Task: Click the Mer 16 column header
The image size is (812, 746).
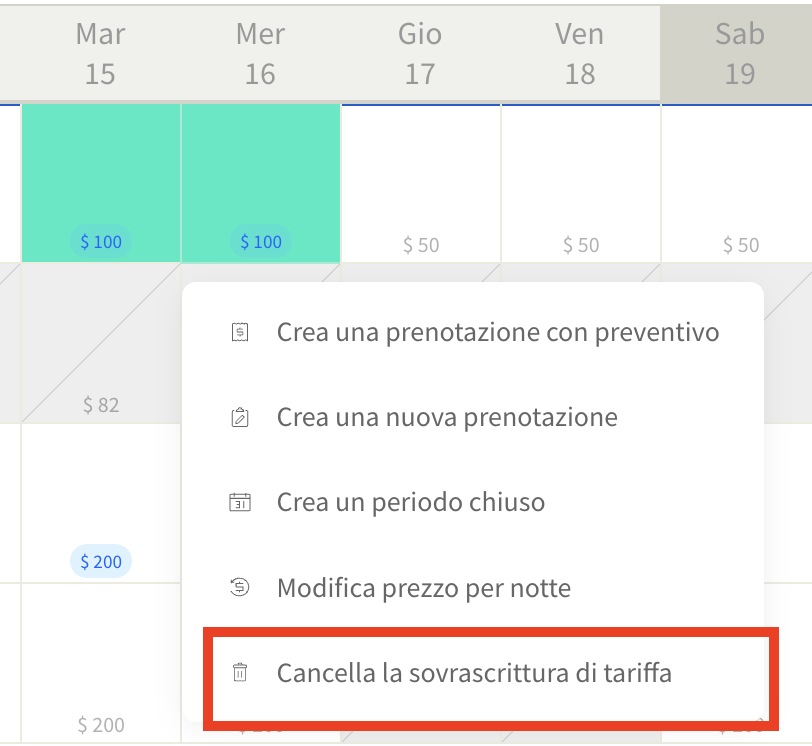Action: pos(260,54)
